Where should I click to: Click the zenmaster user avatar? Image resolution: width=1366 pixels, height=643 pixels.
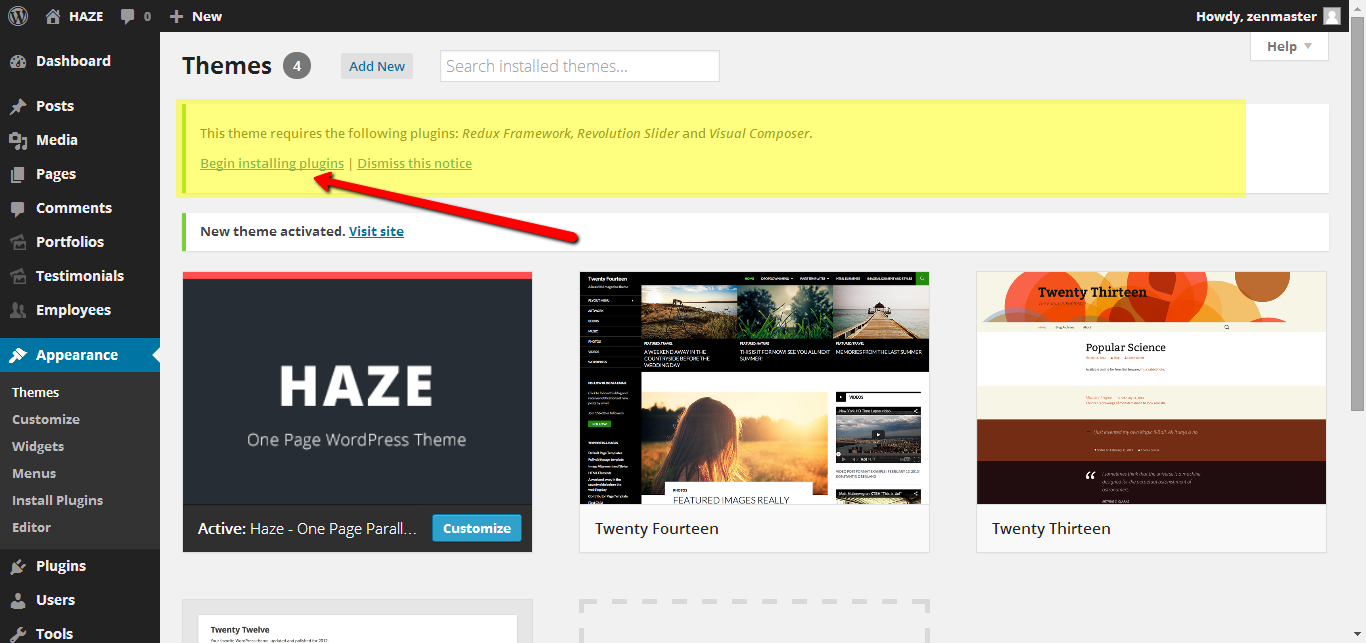pos(1331,16)
